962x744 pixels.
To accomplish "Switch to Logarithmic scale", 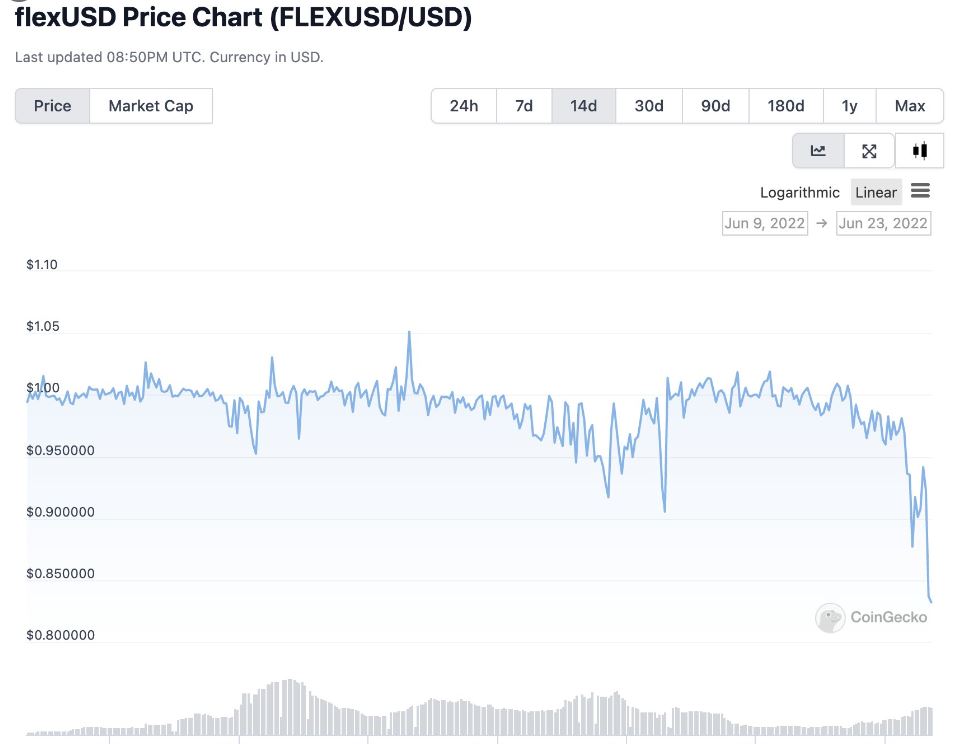I will [800, 192].
